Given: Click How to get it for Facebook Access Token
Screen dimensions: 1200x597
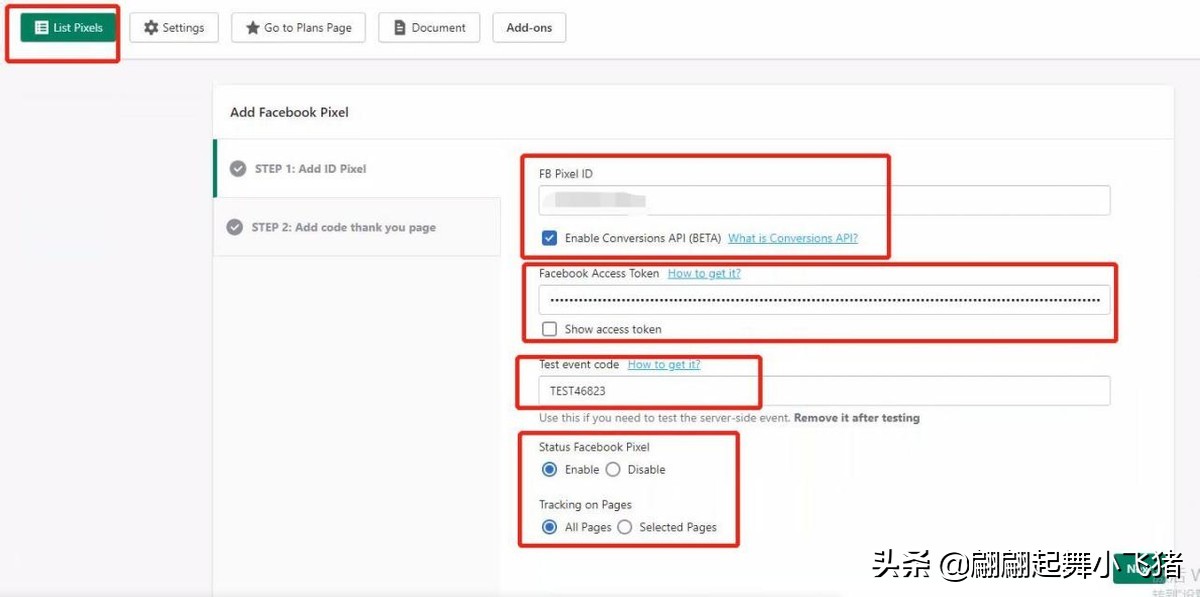Looking at the screenshot, I should click(x=704, y=273).
